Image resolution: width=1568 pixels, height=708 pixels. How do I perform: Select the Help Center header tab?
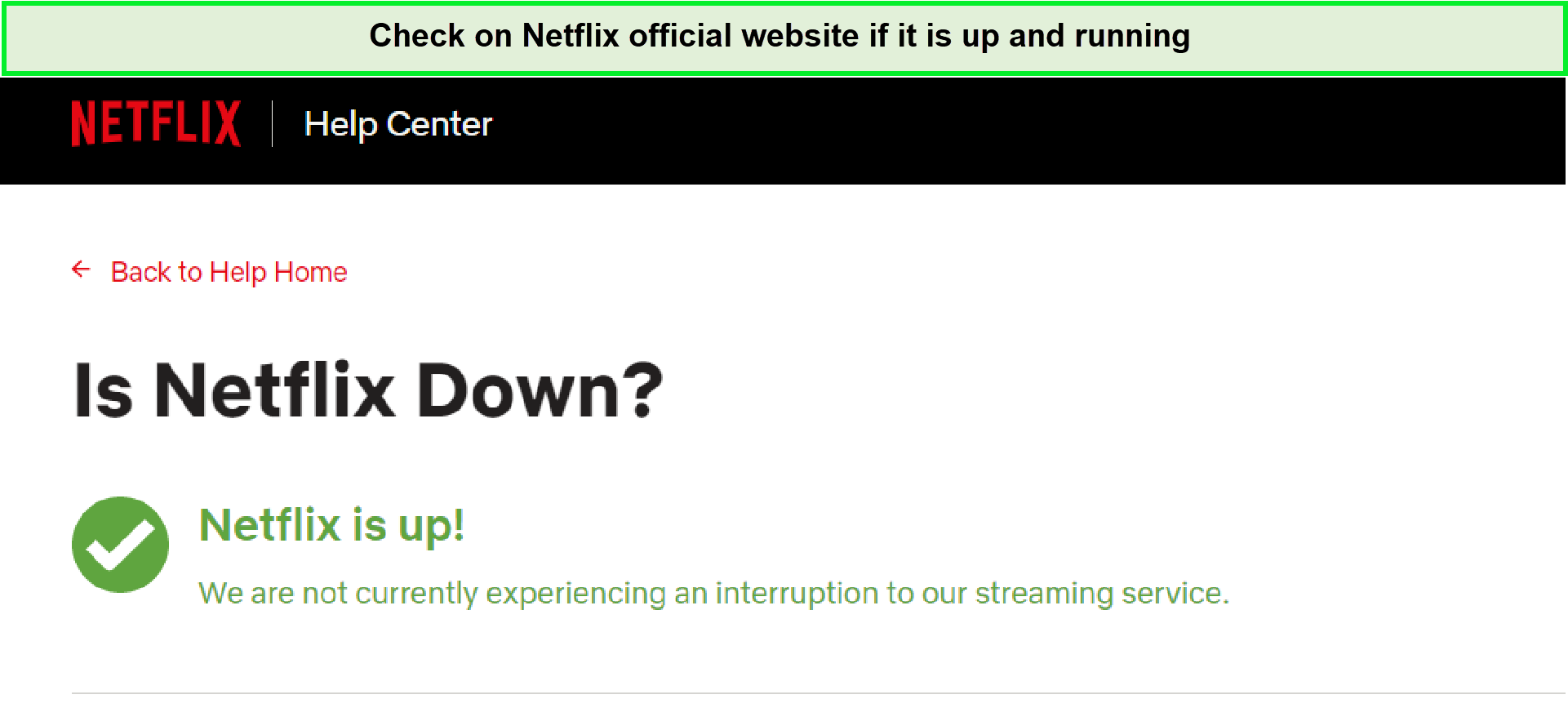point(398,123)
